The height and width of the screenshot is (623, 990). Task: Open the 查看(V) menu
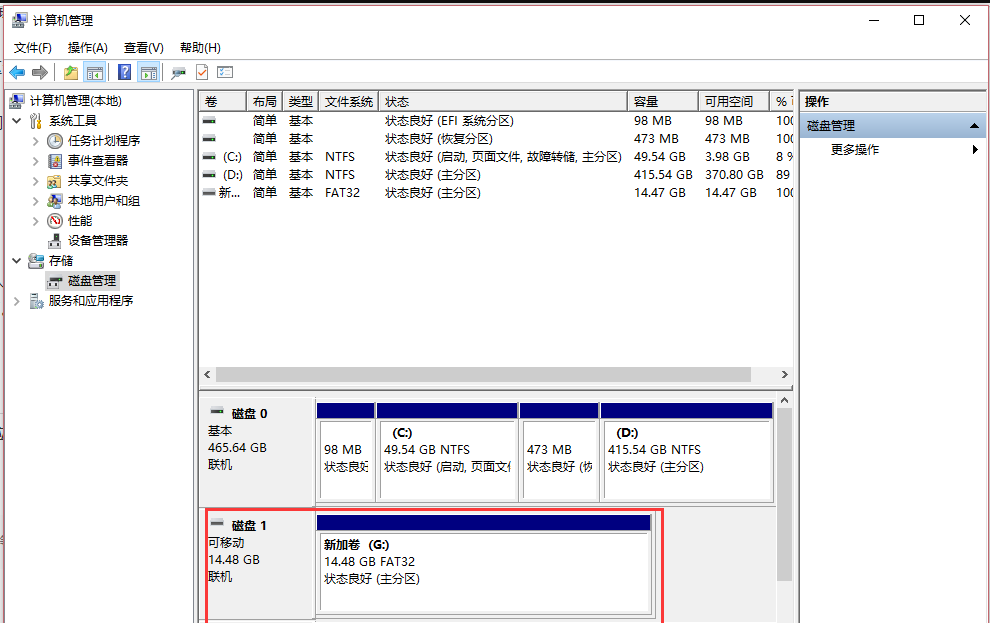click(141, 47)
